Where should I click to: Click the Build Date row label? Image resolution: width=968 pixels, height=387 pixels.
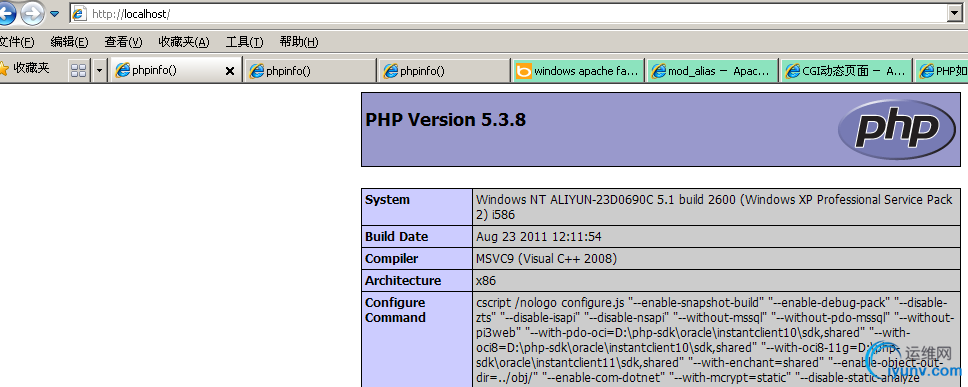point(396,237)
